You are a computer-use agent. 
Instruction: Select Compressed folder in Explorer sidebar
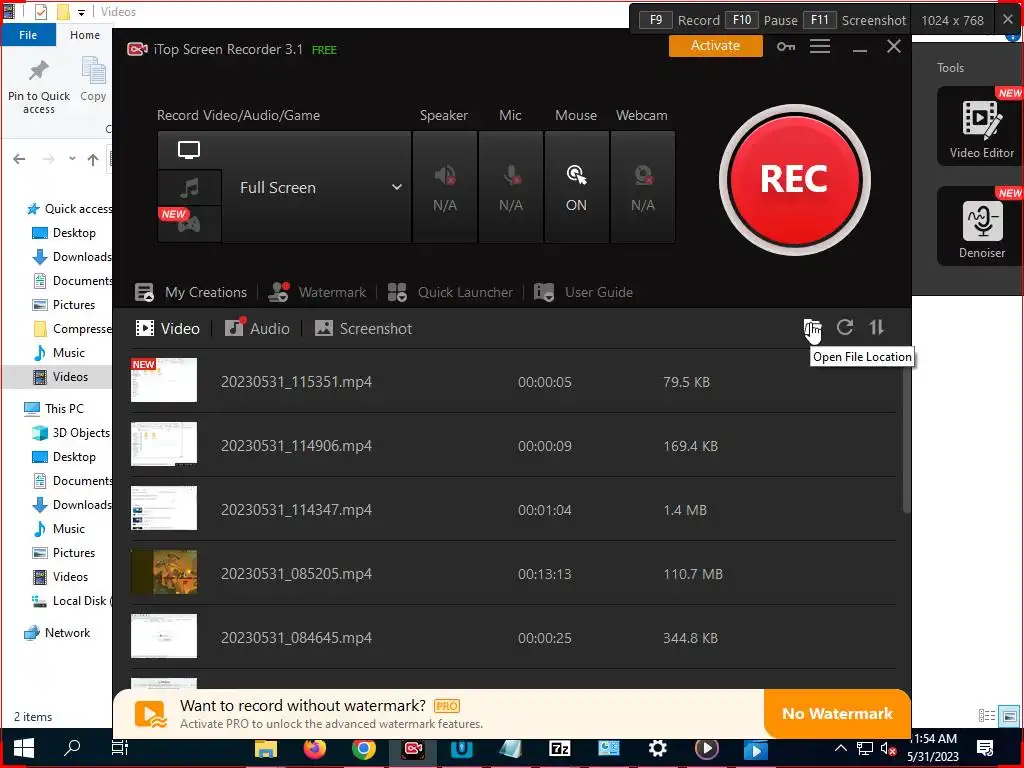[72, 329]
